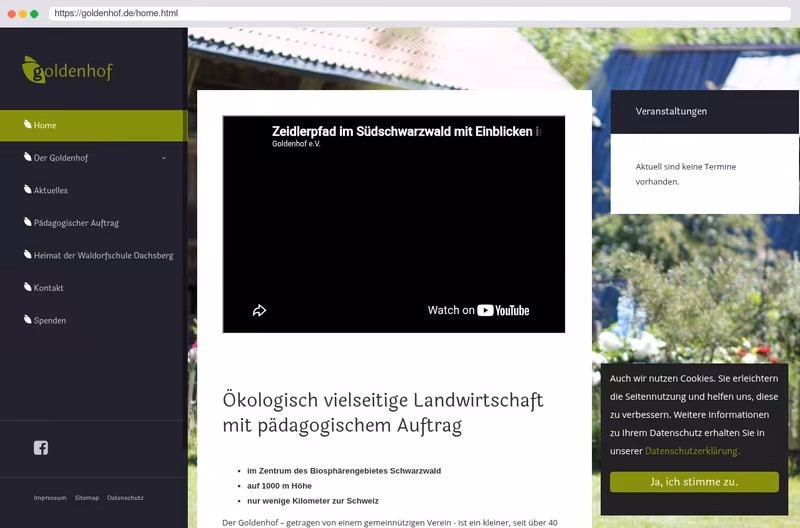Viewport: 800px width, 528px height.
Task: Open the Datenschutz footer link
Action: tap(125, 497)
